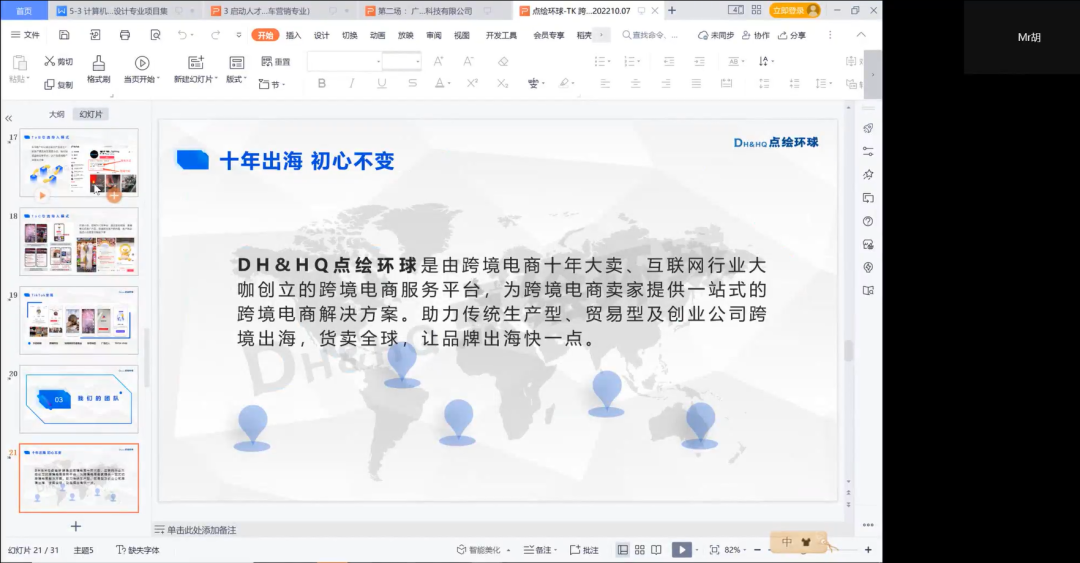
Task: Click the Notes (备注) status bar button
Action: (x=539, y=550)
